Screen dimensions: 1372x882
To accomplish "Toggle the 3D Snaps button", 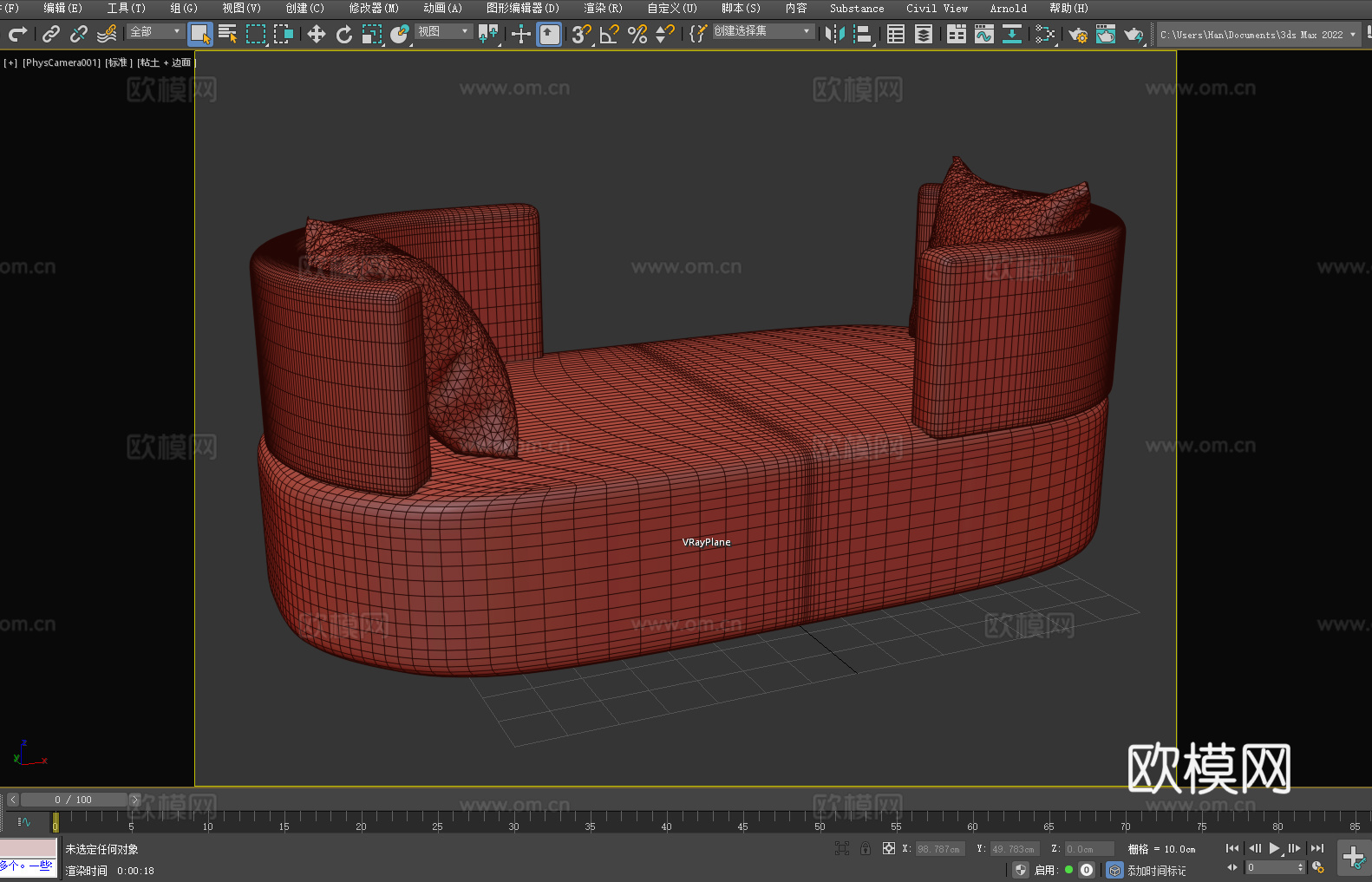I will pyautogui.click(x=581, y=34).
